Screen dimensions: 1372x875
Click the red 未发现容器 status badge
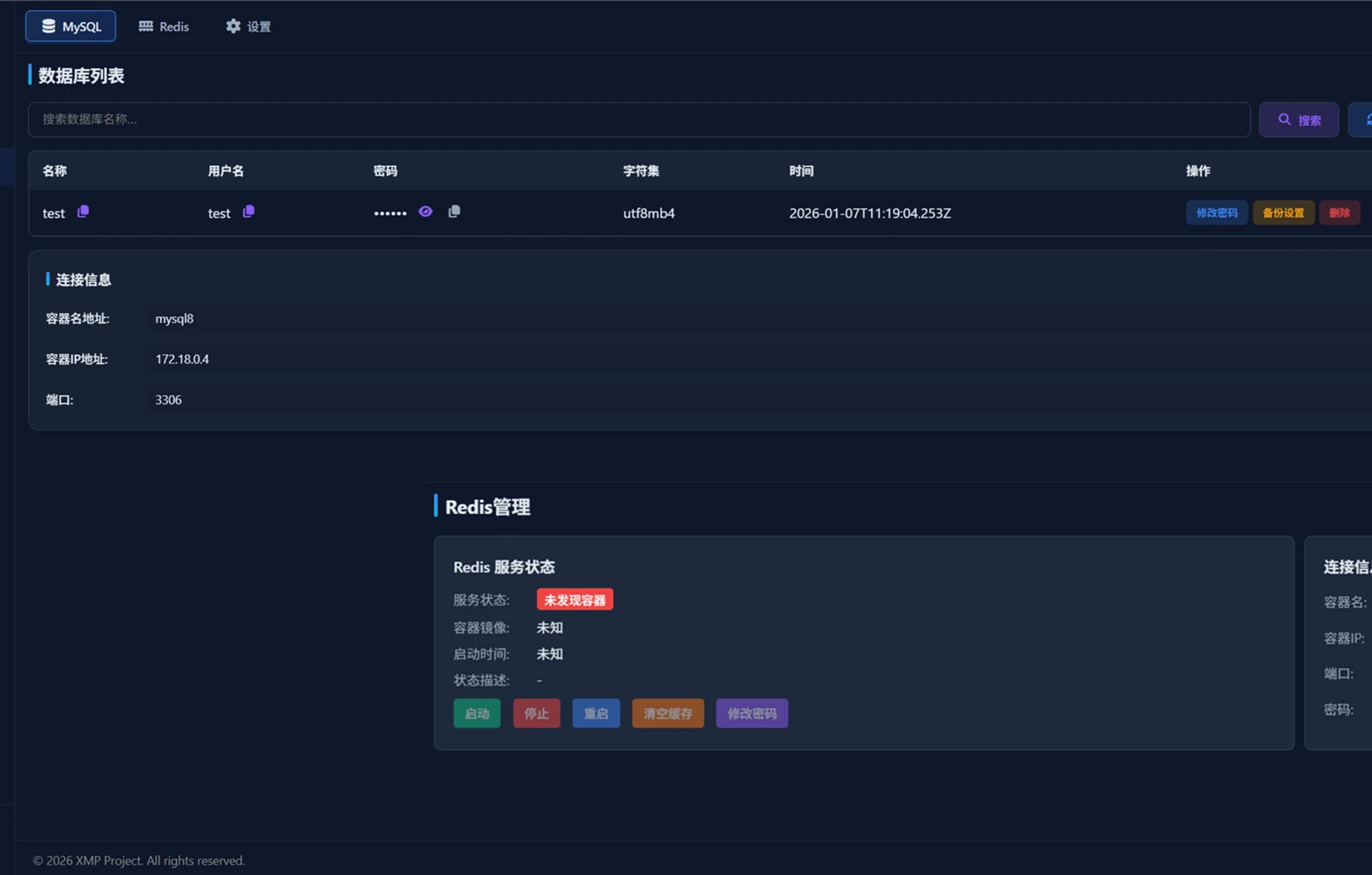click(x=575, y=600)
